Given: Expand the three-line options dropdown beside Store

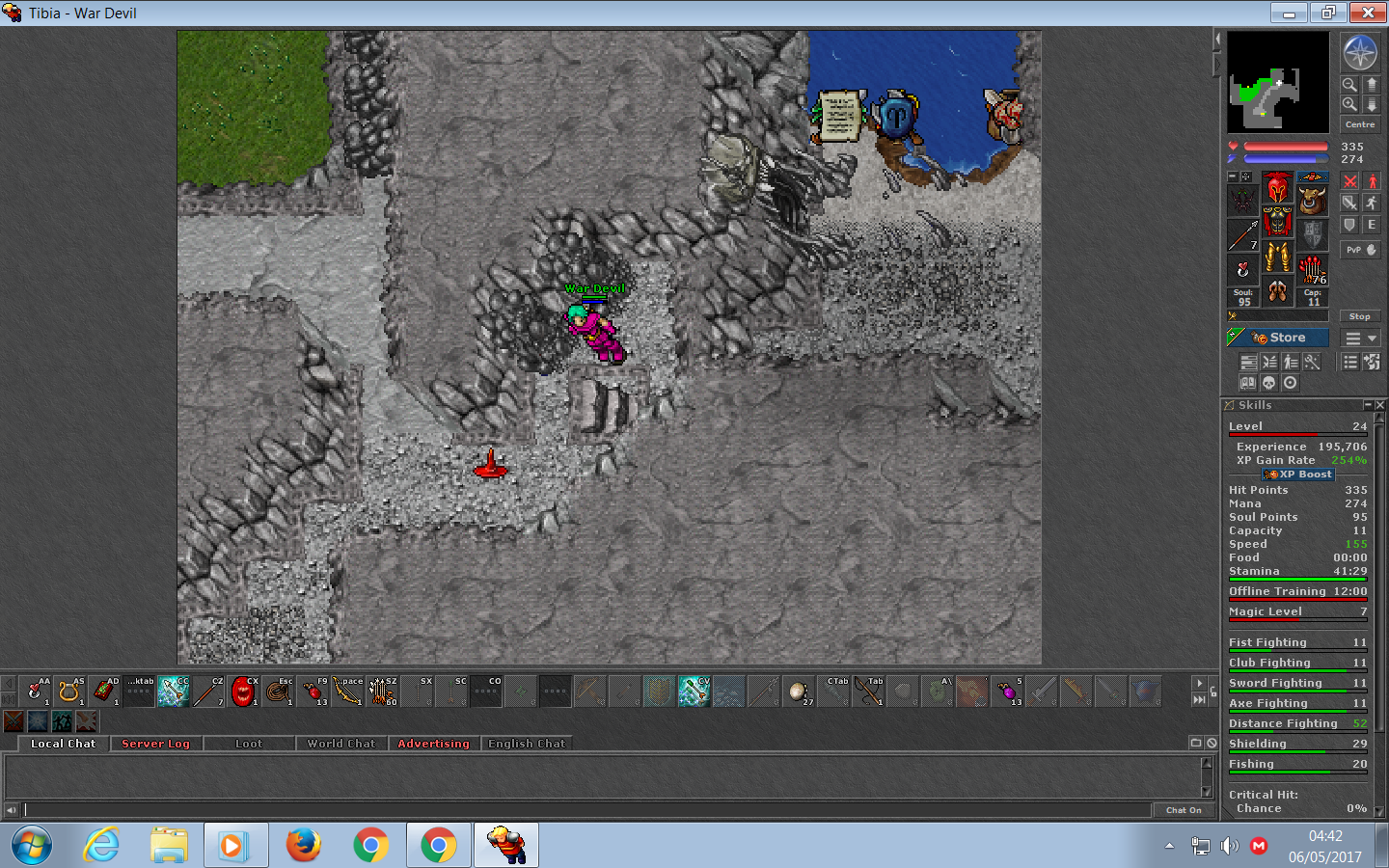Looking at the screenshot, I should pyautogui.click(x=1360, y=339).
